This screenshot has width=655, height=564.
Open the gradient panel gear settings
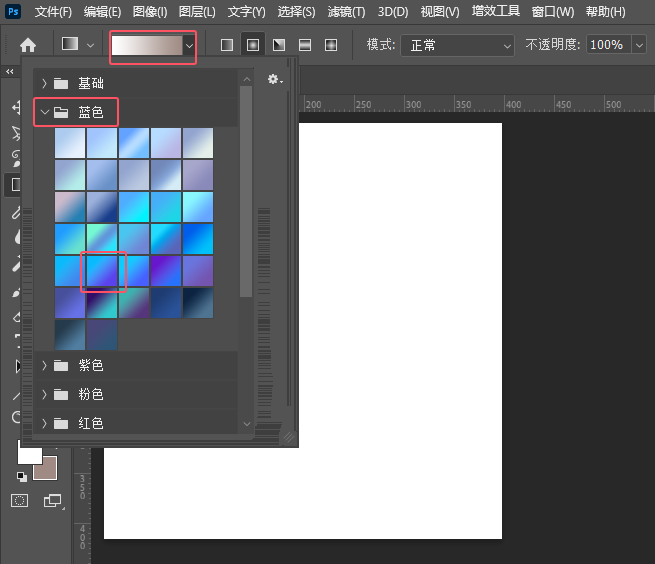[274, 79]
